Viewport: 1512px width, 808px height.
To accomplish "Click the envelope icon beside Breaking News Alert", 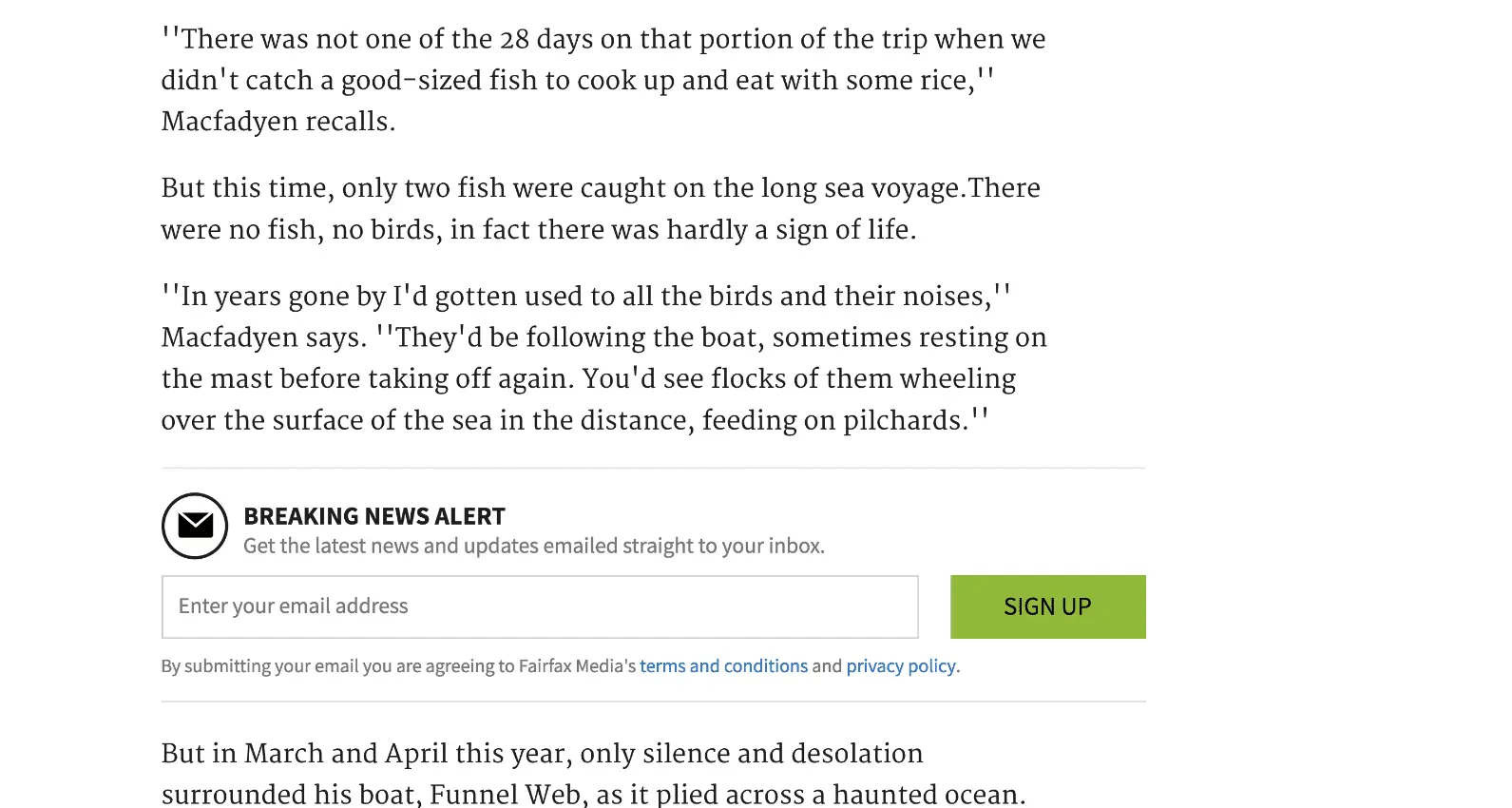I will 195,526.
